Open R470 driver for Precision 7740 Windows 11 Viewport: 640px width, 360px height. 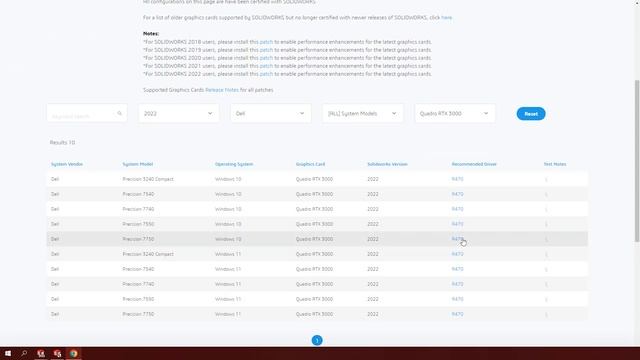point(457,284)
